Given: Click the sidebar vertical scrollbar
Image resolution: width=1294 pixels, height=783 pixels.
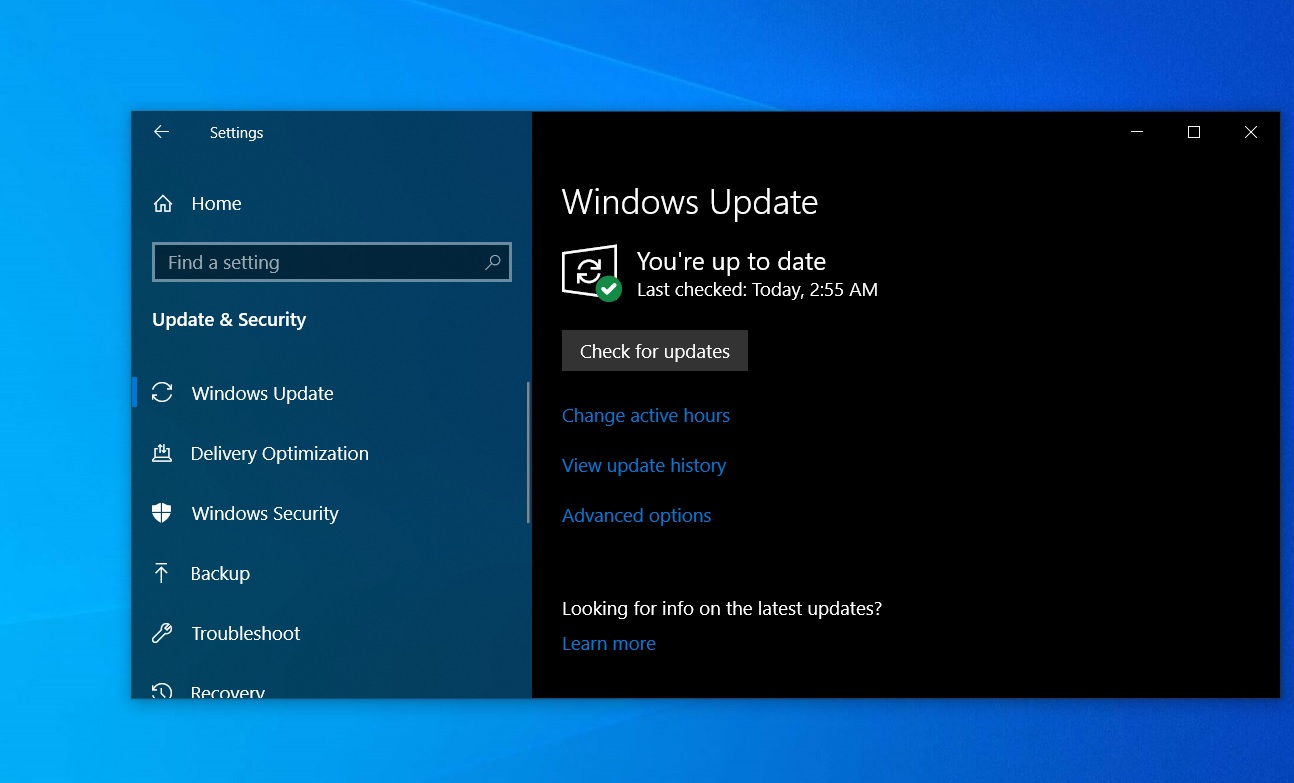Looking at the screenshot, I should click(528, 452).
